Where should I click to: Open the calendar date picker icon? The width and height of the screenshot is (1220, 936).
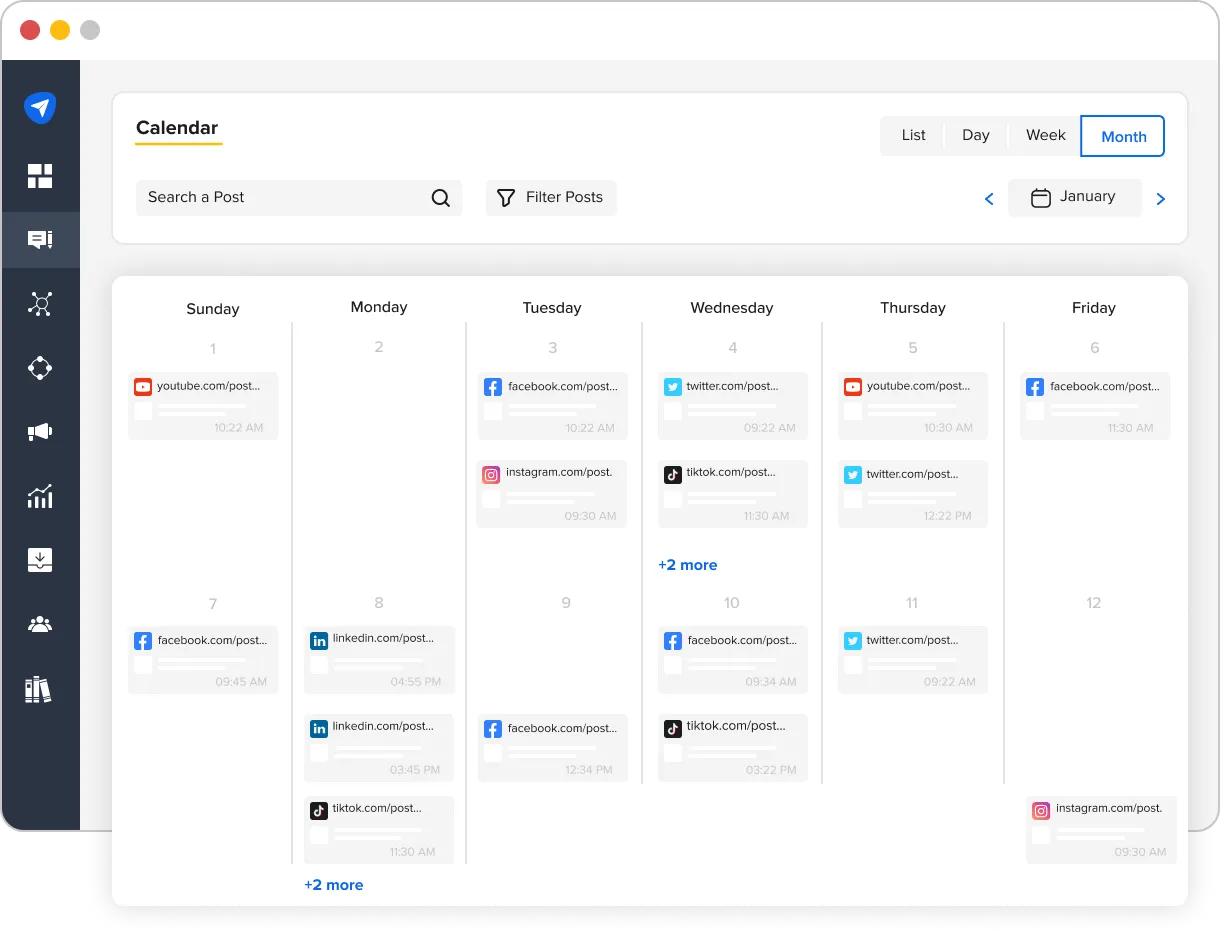[1042, 198]
